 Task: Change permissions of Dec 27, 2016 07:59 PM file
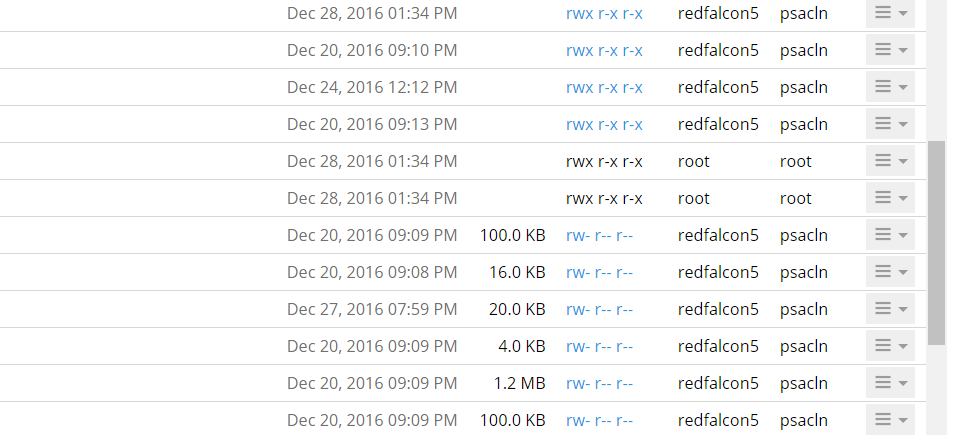pos(599,309)
